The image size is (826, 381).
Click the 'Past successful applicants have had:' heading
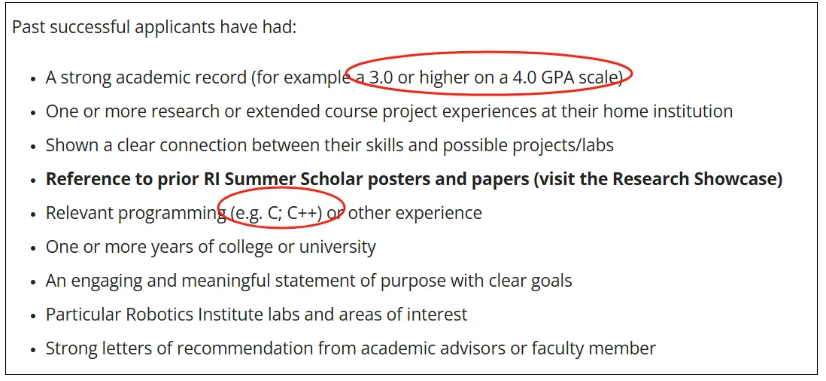[x=154, y=27]
